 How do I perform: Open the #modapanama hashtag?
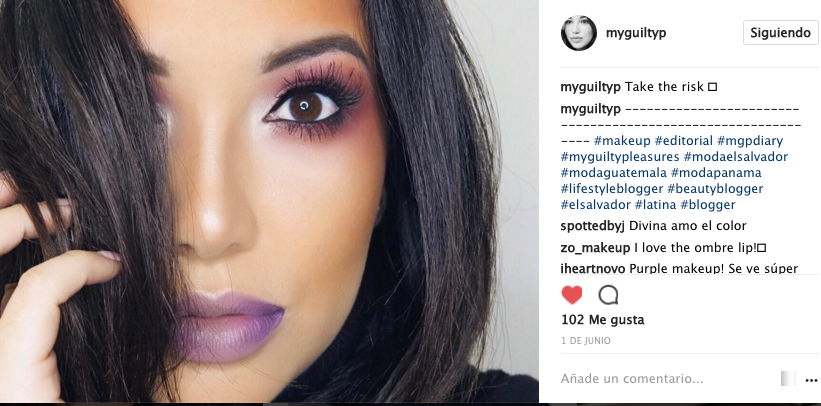pos(716,172)
